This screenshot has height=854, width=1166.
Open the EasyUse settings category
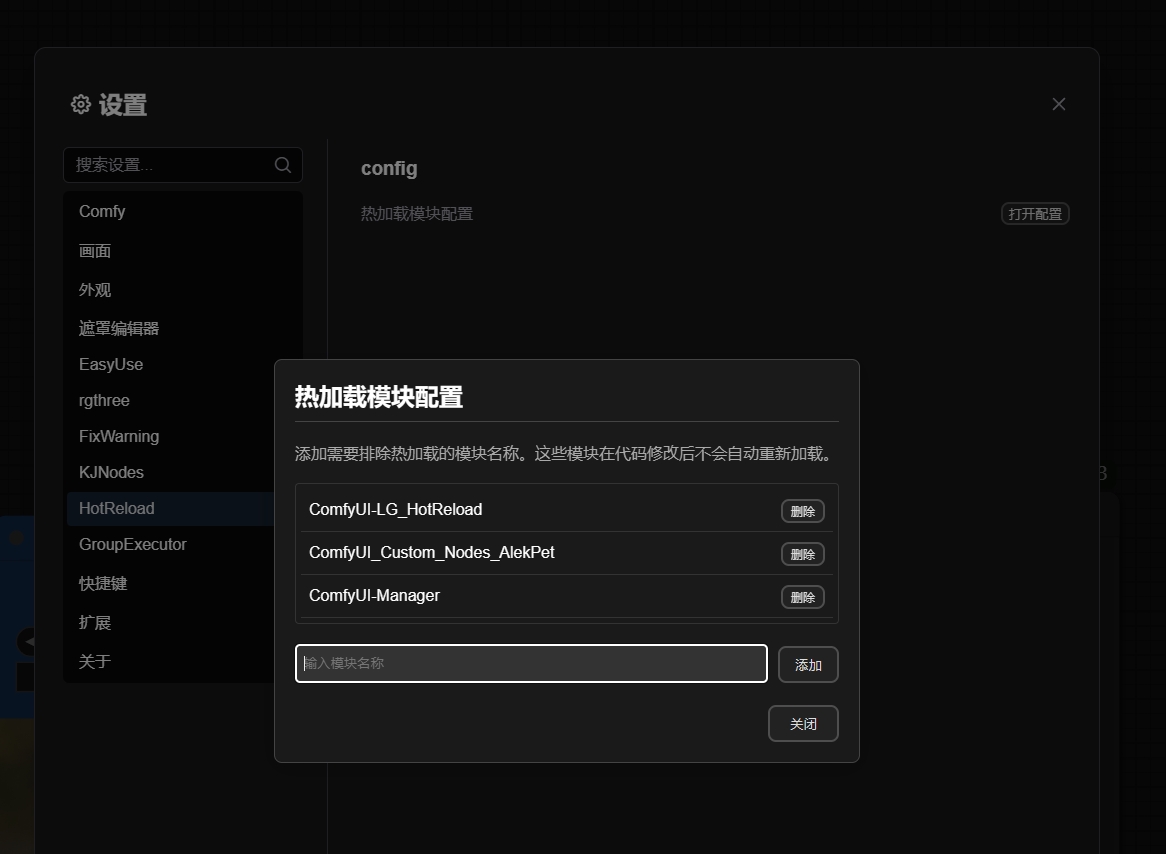183,365
